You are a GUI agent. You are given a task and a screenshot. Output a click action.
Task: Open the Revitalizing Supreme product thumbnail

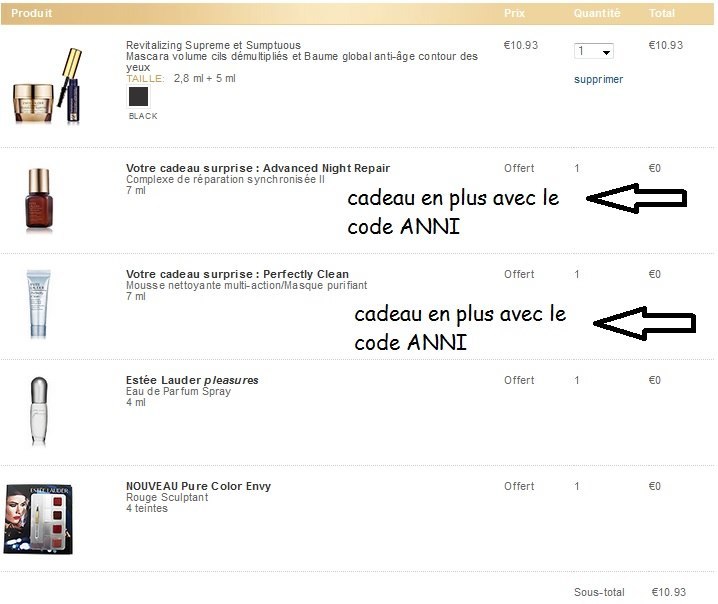click(x=48, y=86)
